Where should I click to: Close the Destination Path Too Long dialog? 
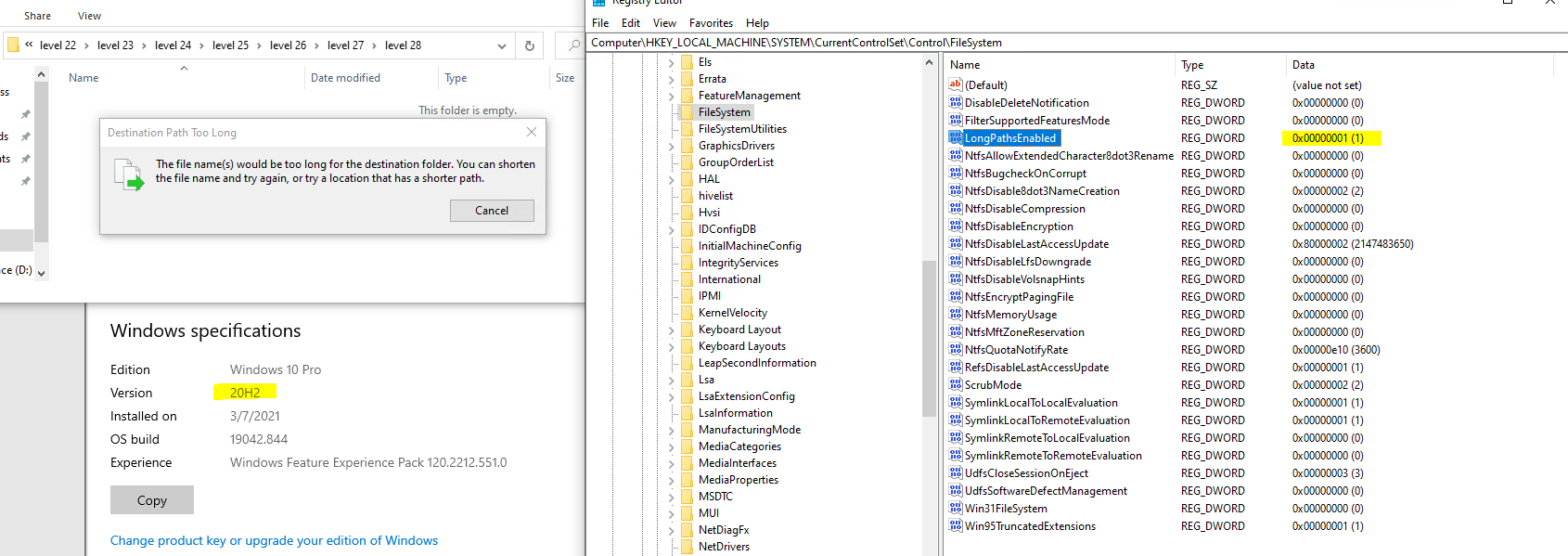[x=532, y=132]
